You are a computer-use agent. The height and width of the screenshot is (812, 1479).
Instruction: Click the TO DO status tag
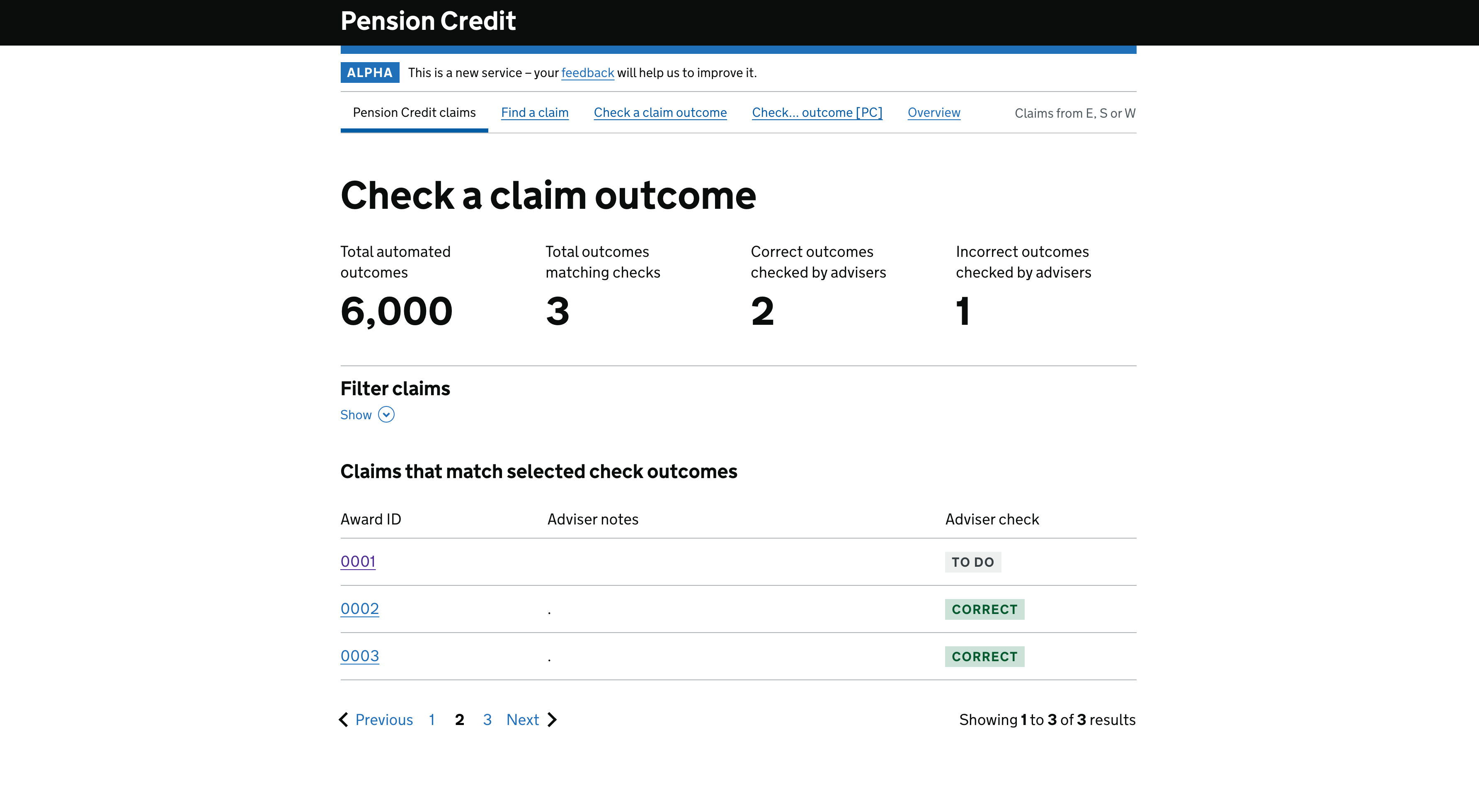(972, 562)
